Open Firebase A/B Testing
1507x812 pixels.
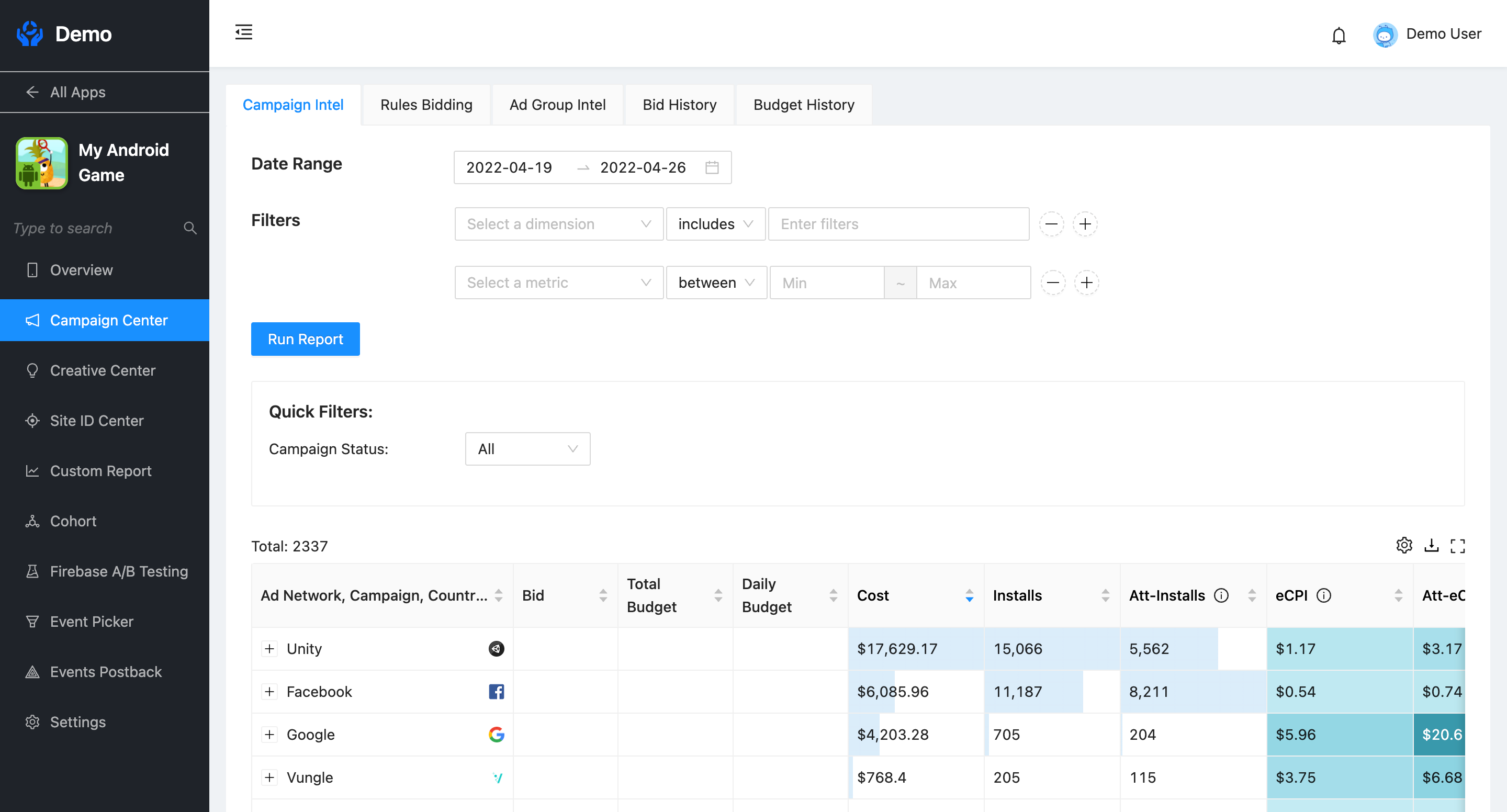(119, 571)
